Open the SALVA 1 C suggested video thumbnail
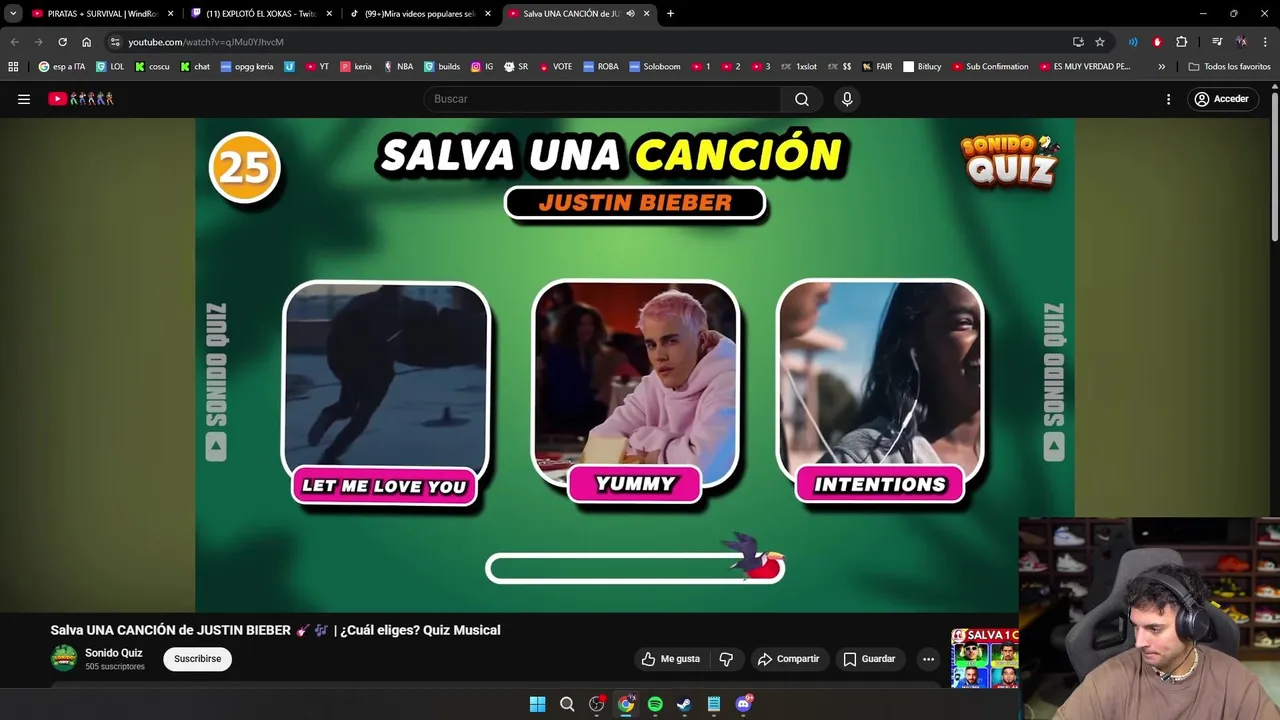Viewport: 1280px width, 720px height. point(985,658)
